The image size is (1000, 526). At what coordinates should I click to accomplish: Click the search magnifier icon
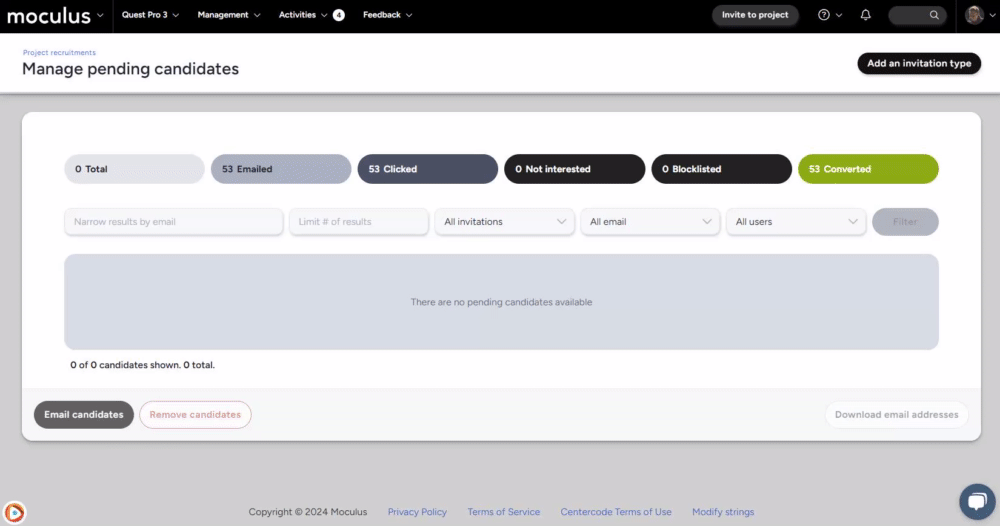click(x=934, y=15)
